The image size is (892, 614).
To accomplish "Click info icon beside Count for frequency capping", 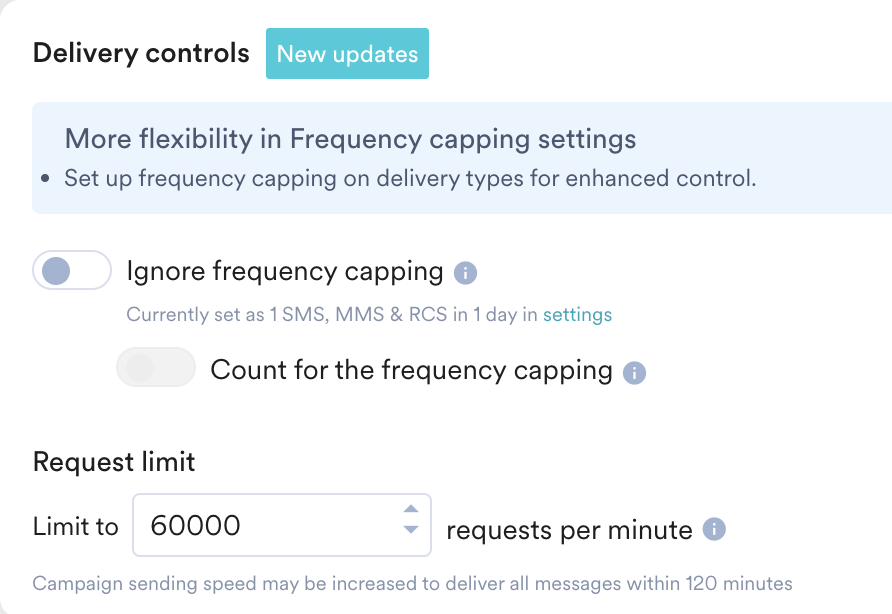I will (x=634, y=373).
